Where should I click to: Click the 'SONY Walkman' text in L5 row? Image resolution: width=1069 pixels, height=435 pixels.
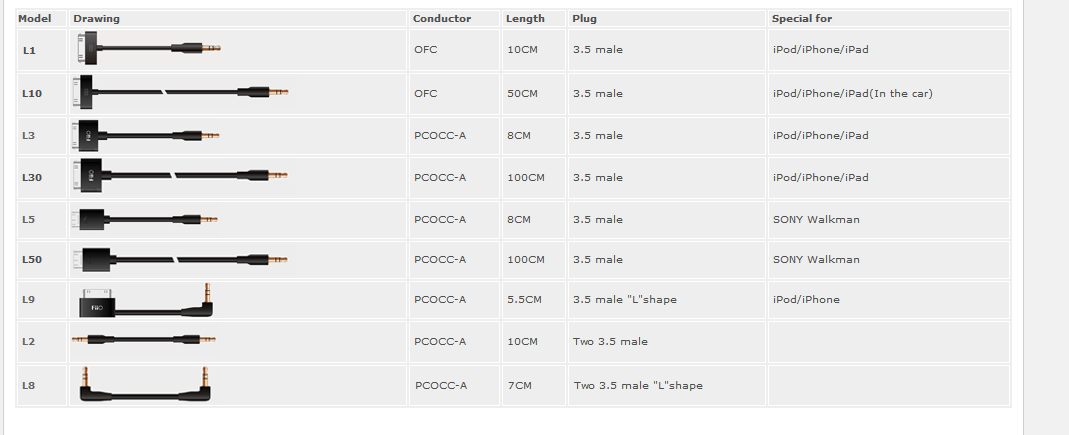(x=816, y=220)
